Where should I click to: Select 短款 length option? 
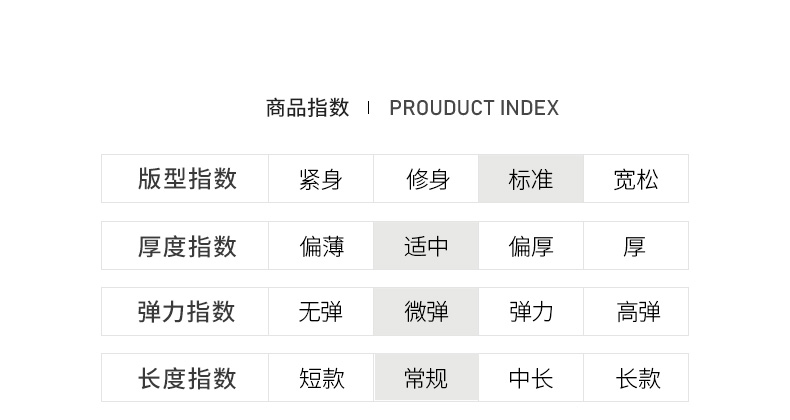321,378
